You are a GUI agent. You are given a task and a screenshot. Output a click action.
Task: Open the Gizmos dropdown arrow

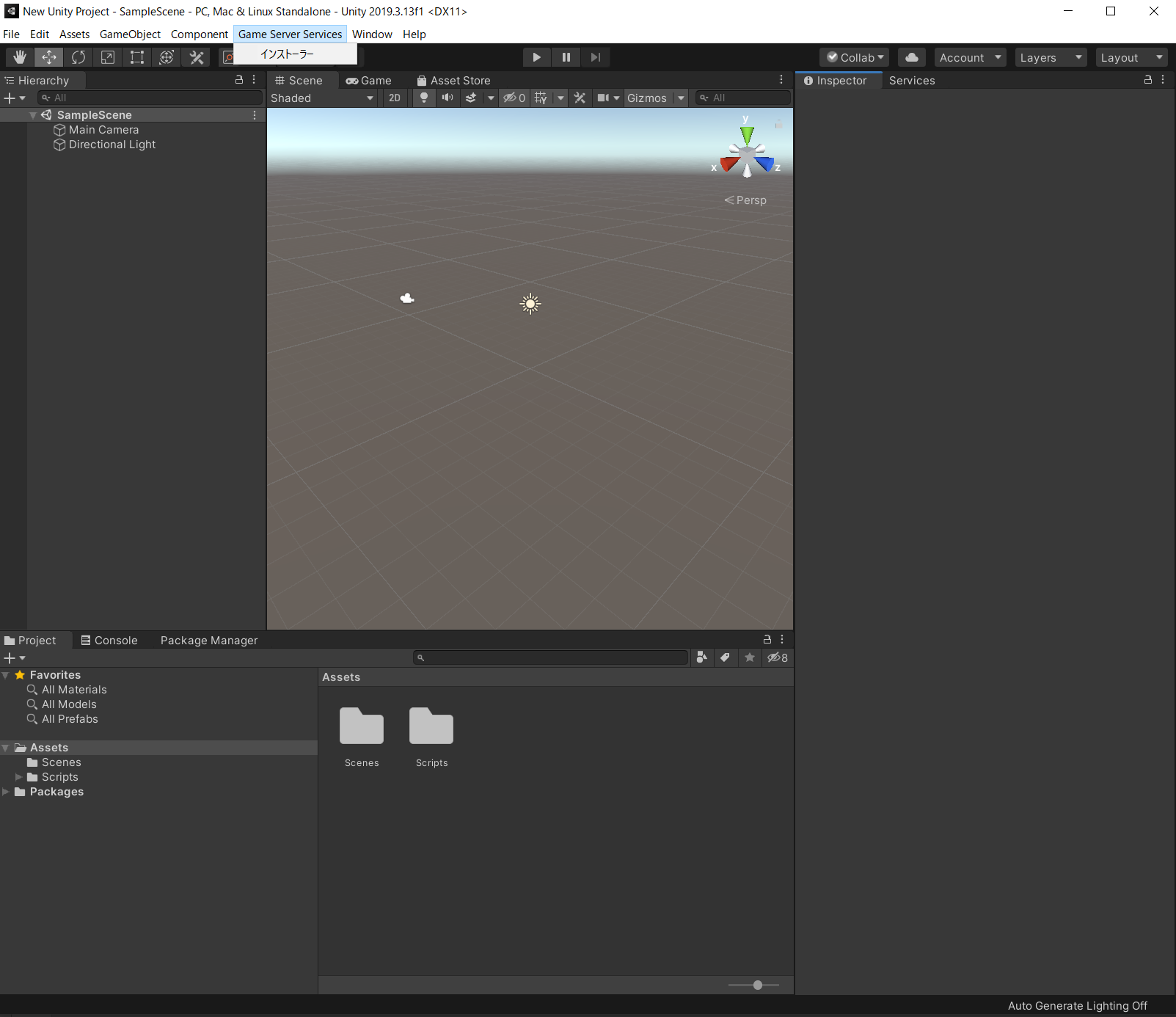(x=681, y=98)
